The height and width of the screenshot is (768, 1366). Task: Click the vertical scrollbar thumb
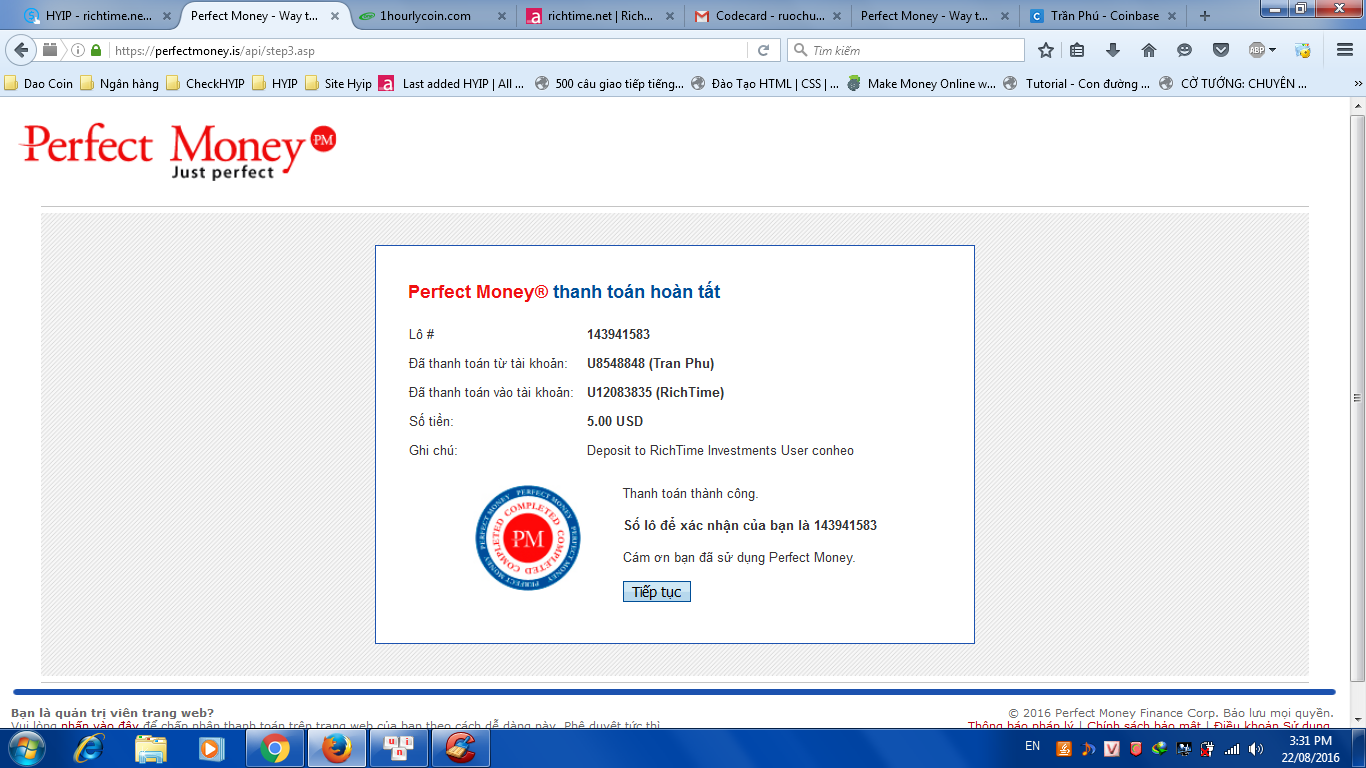1357,400
